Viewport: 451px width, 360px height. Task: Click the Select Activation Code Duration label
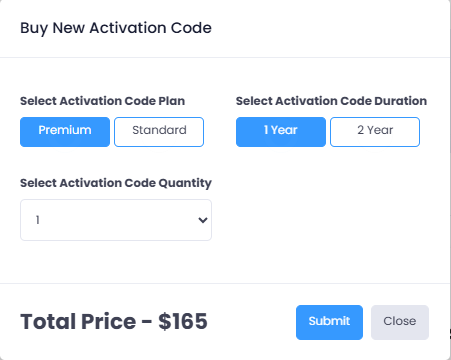pos(331,101)
